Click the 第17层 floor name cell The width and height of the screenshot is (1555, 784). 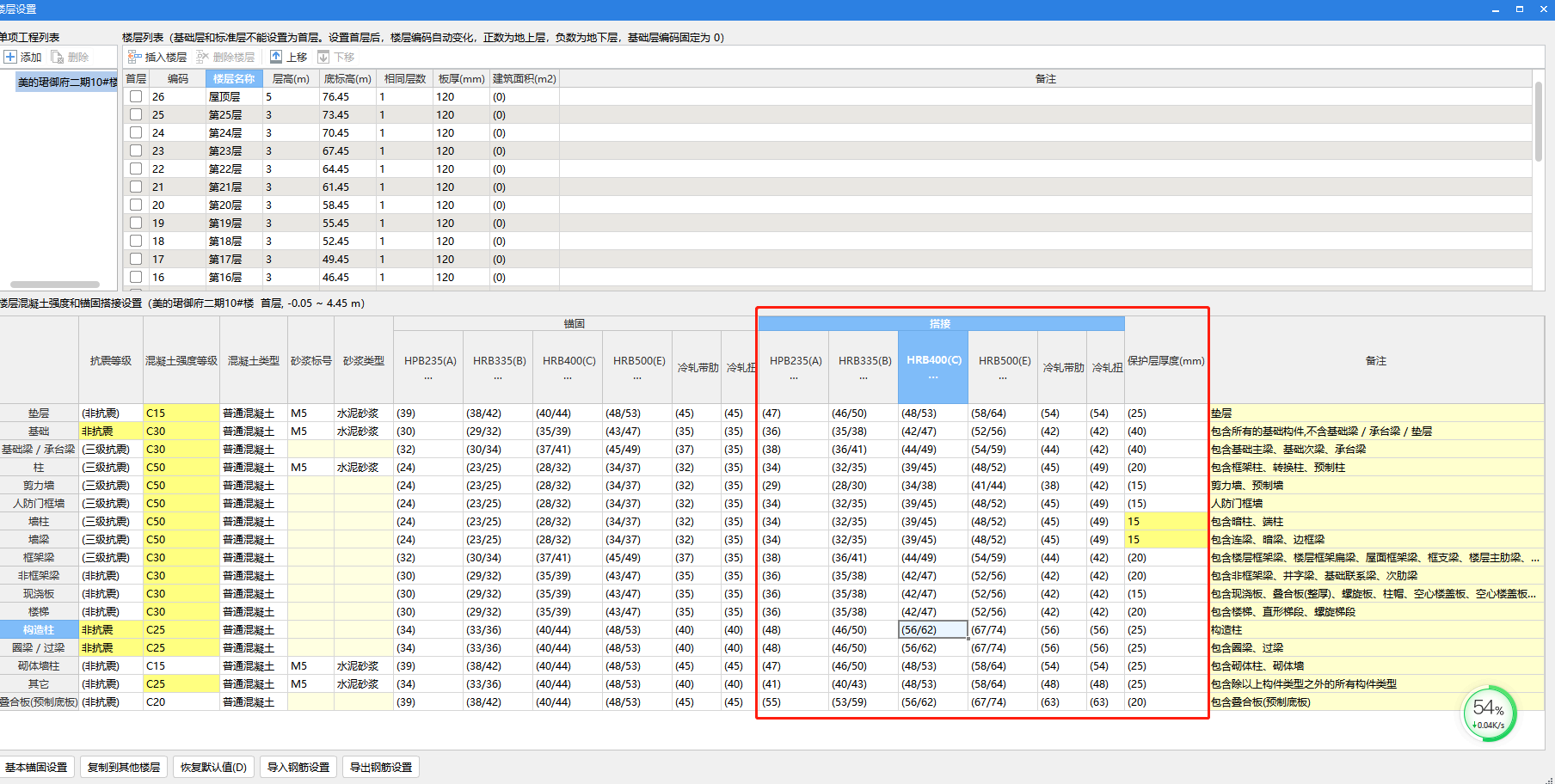coord(234,259)
